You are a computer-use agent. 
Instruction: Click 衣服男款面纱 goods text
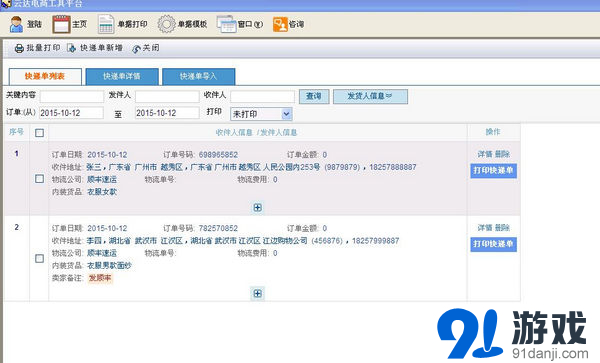tap(109, 265)
